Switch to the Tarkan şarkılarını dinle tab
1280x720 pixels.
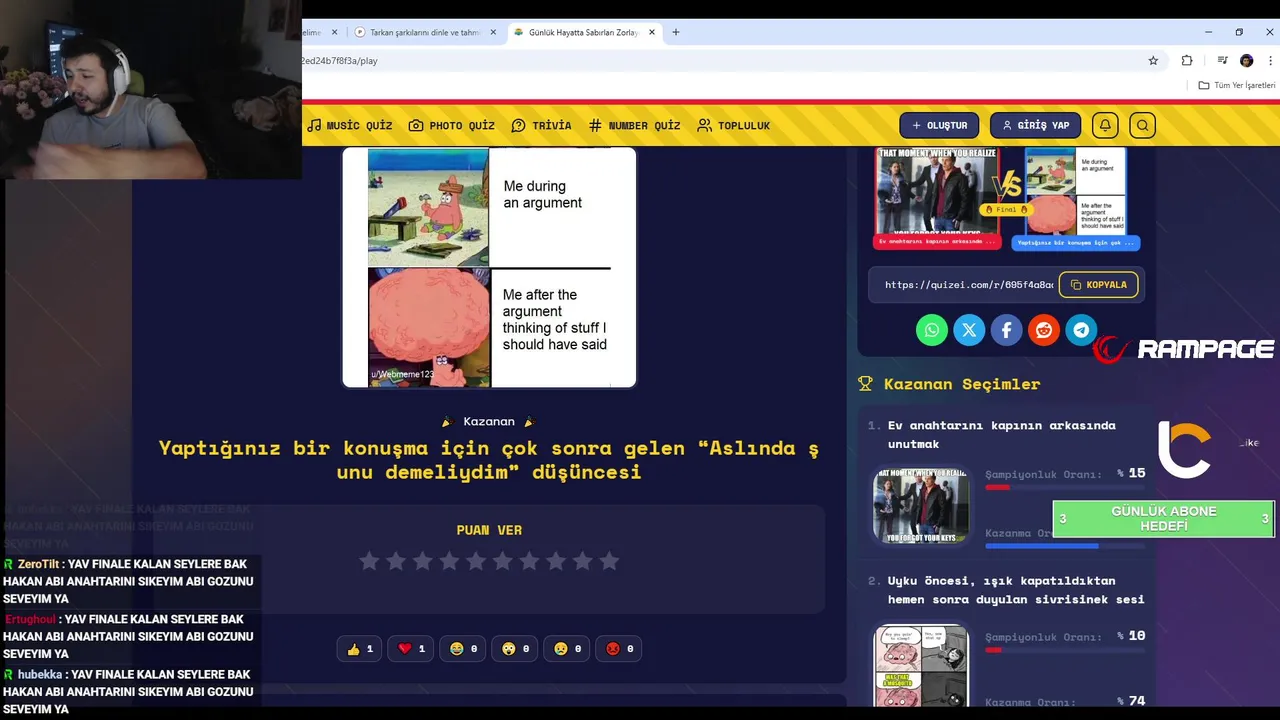[x=425, y=32]
